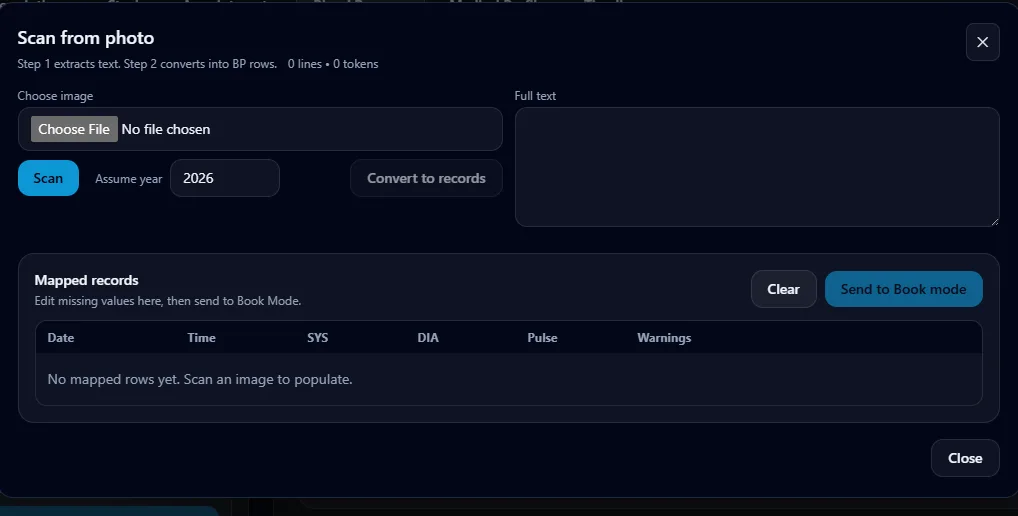Image resolution: width=1018 pixels, height=516 pixels.
Task: Select the Time column header
Action: click(x=201, y=338)
